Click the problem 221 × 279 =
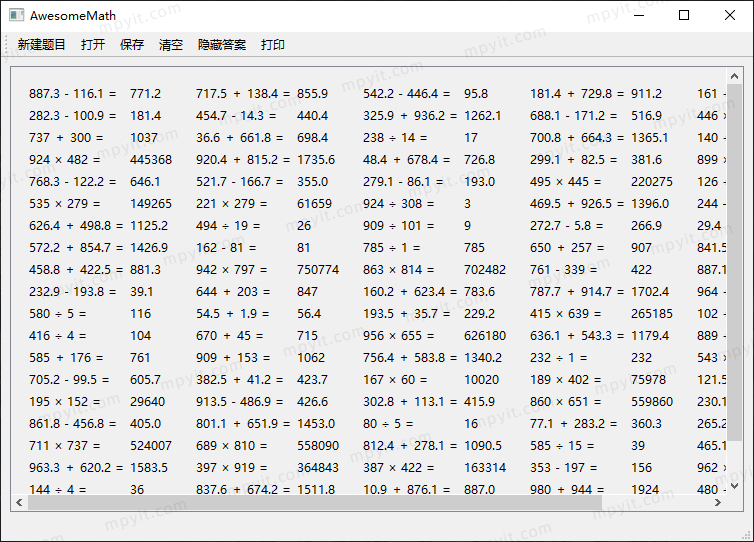Image resolution: width=754 pixels, height=542 pixels. point(231,204)
